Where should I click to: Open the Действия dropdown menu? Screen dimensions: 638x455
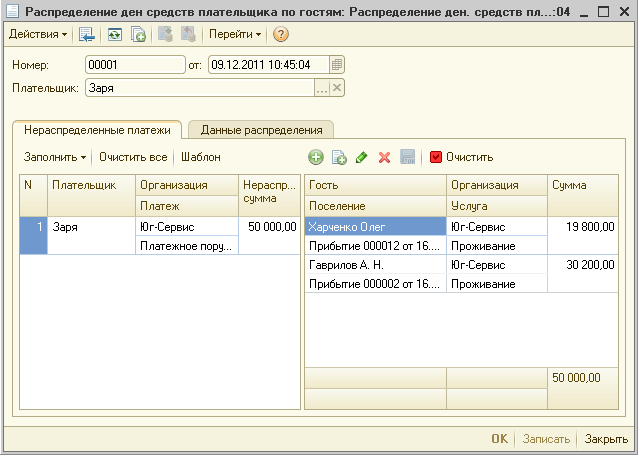click(x=38, y=34)
